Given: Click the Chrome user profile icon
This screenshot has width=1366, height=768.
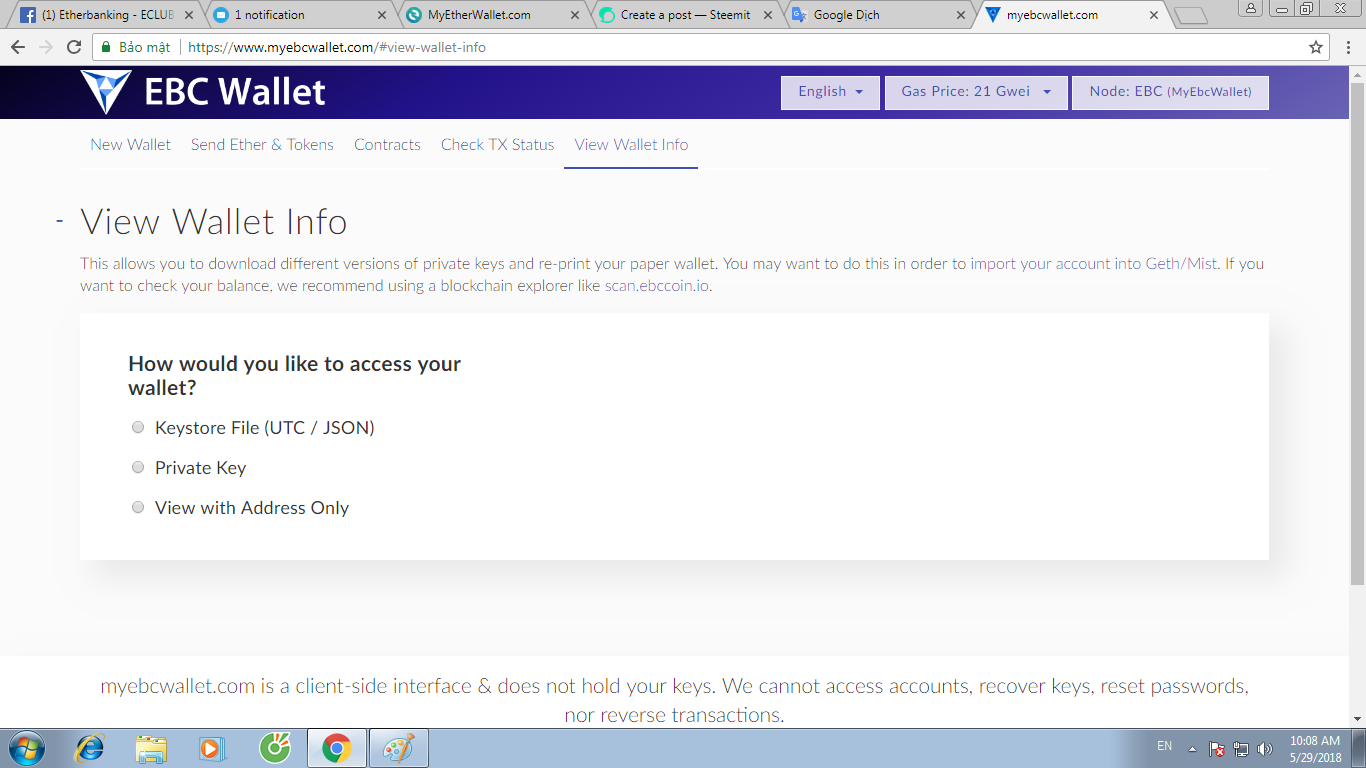Looking at the screenshot, I should point(1251,8).
